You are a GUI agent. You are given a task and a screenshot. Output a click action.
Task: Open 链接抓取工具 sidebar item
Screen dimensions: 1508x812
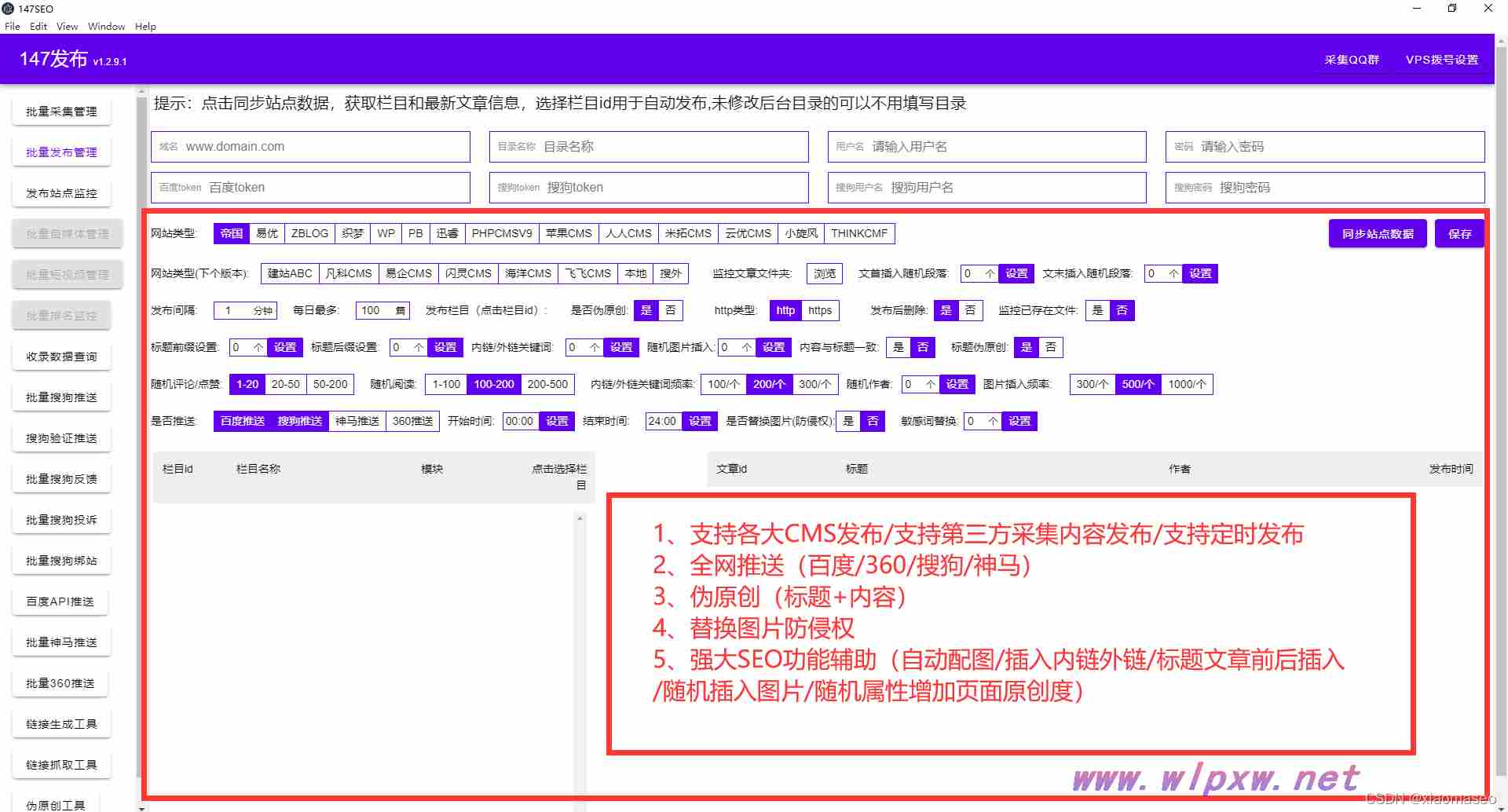pyautogui.click(x=61, y=765)
